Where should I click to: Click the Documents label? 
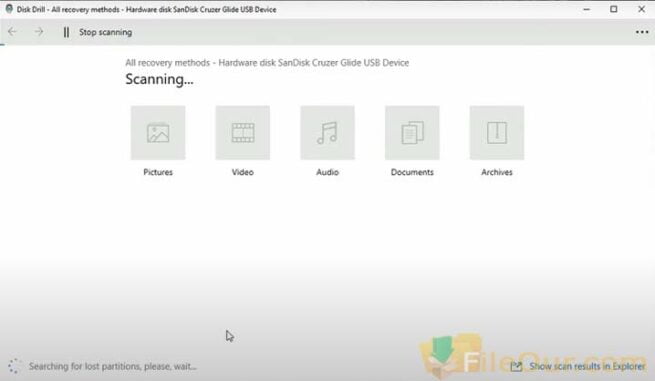(x=412, y=172)
